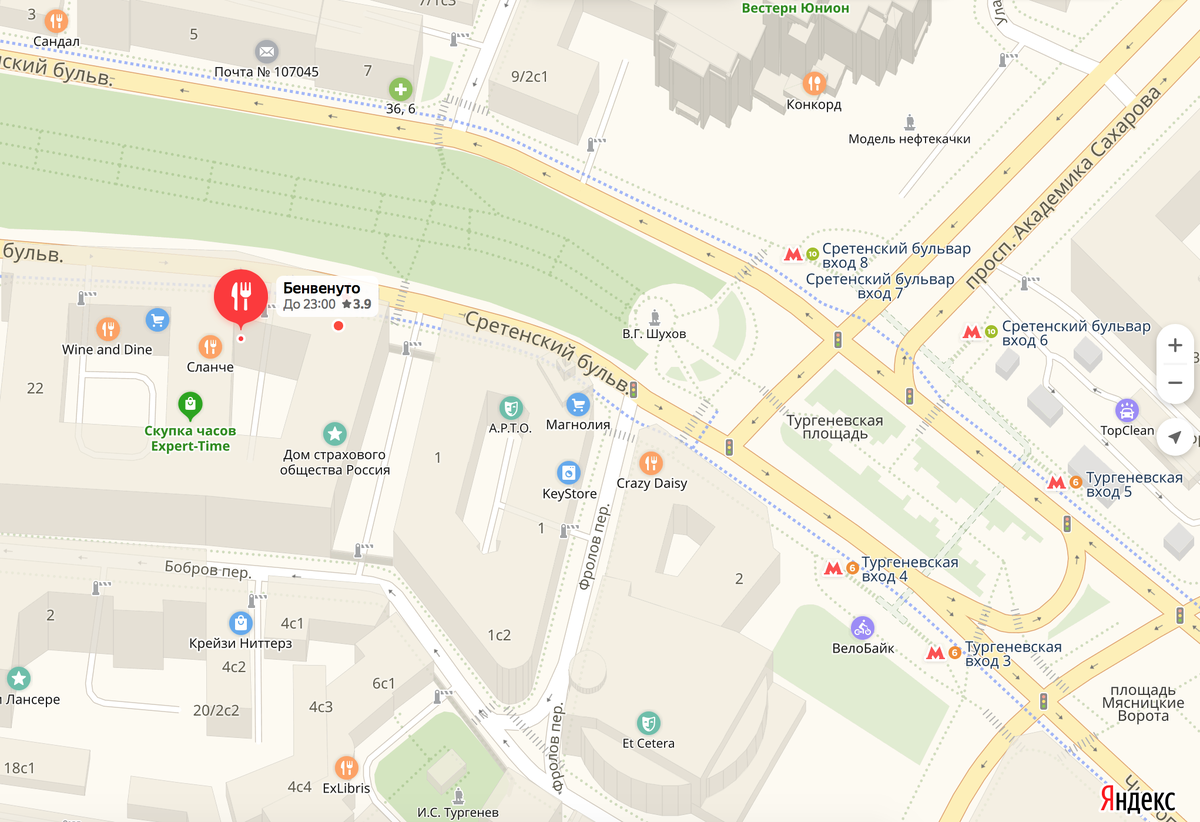1200x822 pixels.
Task: Select the KeyStore marker icon
Action: pos(569,472)
